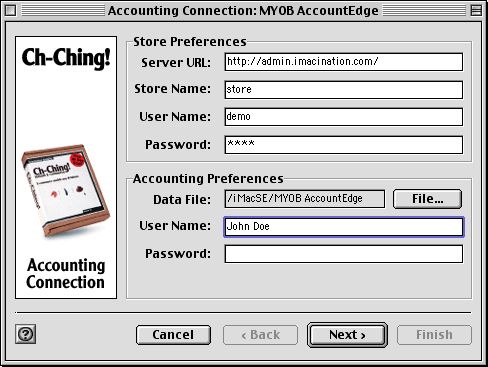
Task: Click the Data File: label
Action: [182, 199]
